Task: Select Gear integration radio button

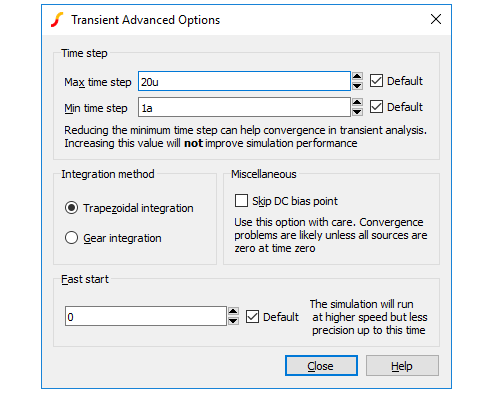Action: tap(71, 238)
